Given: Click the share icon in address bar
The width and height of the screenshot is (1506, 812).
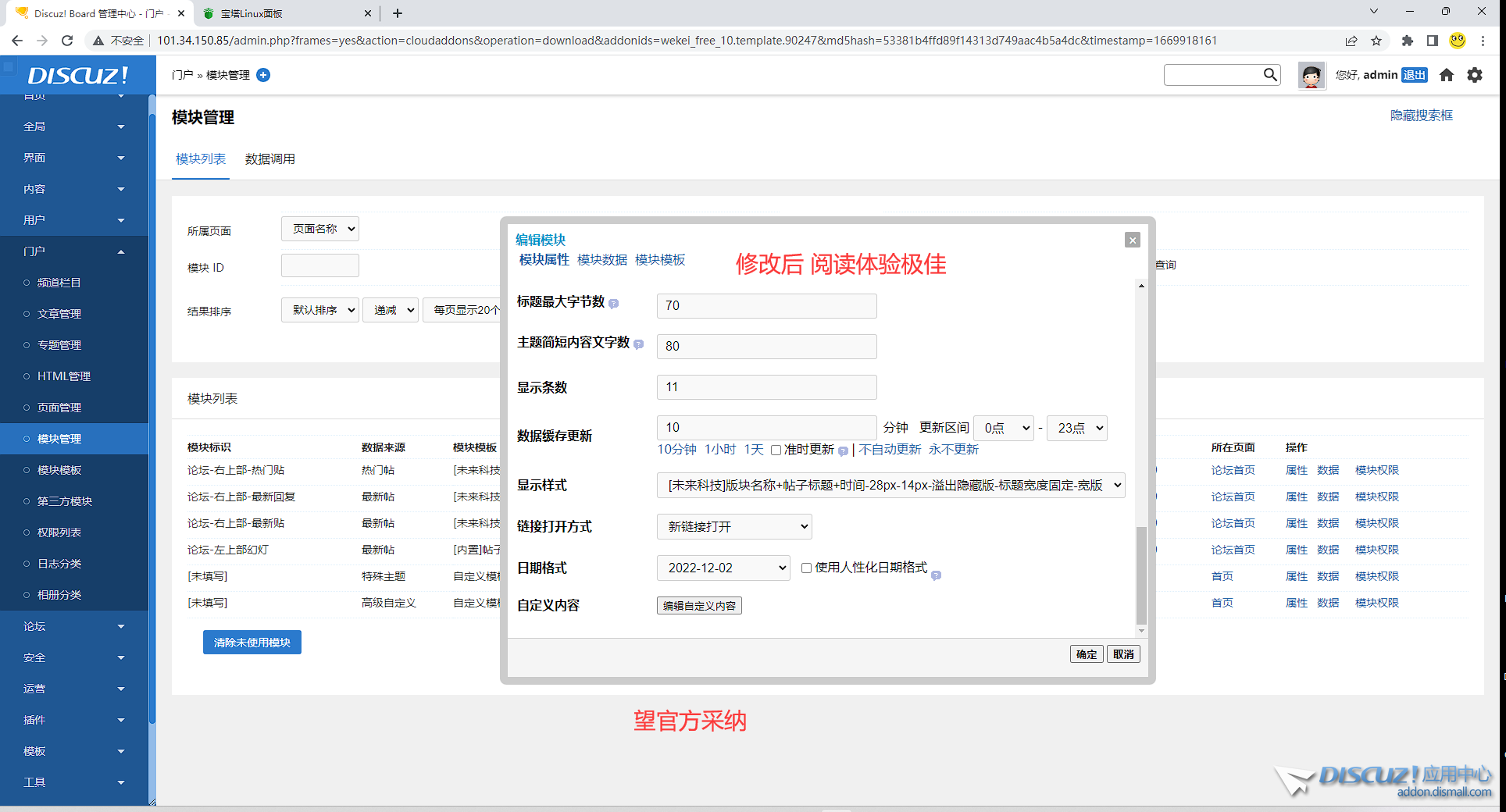Looking at the screenshot, I should coord(1351,41).
